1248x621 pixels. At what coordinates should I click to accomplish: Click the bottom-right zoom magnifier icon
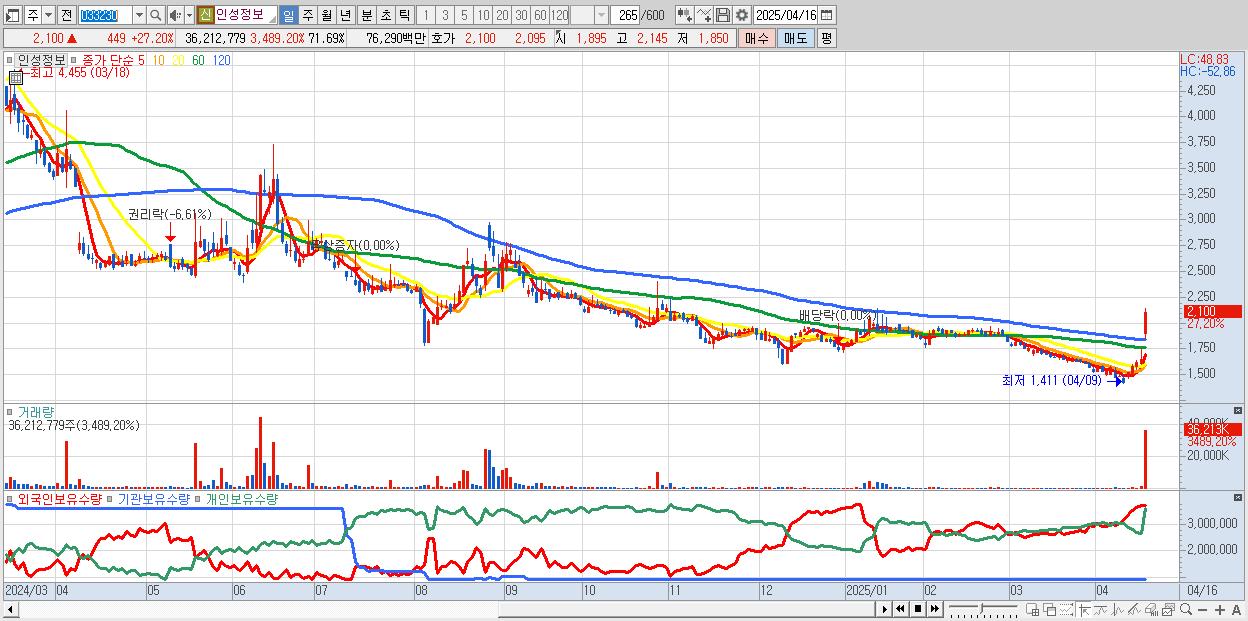coord(1185,610)
